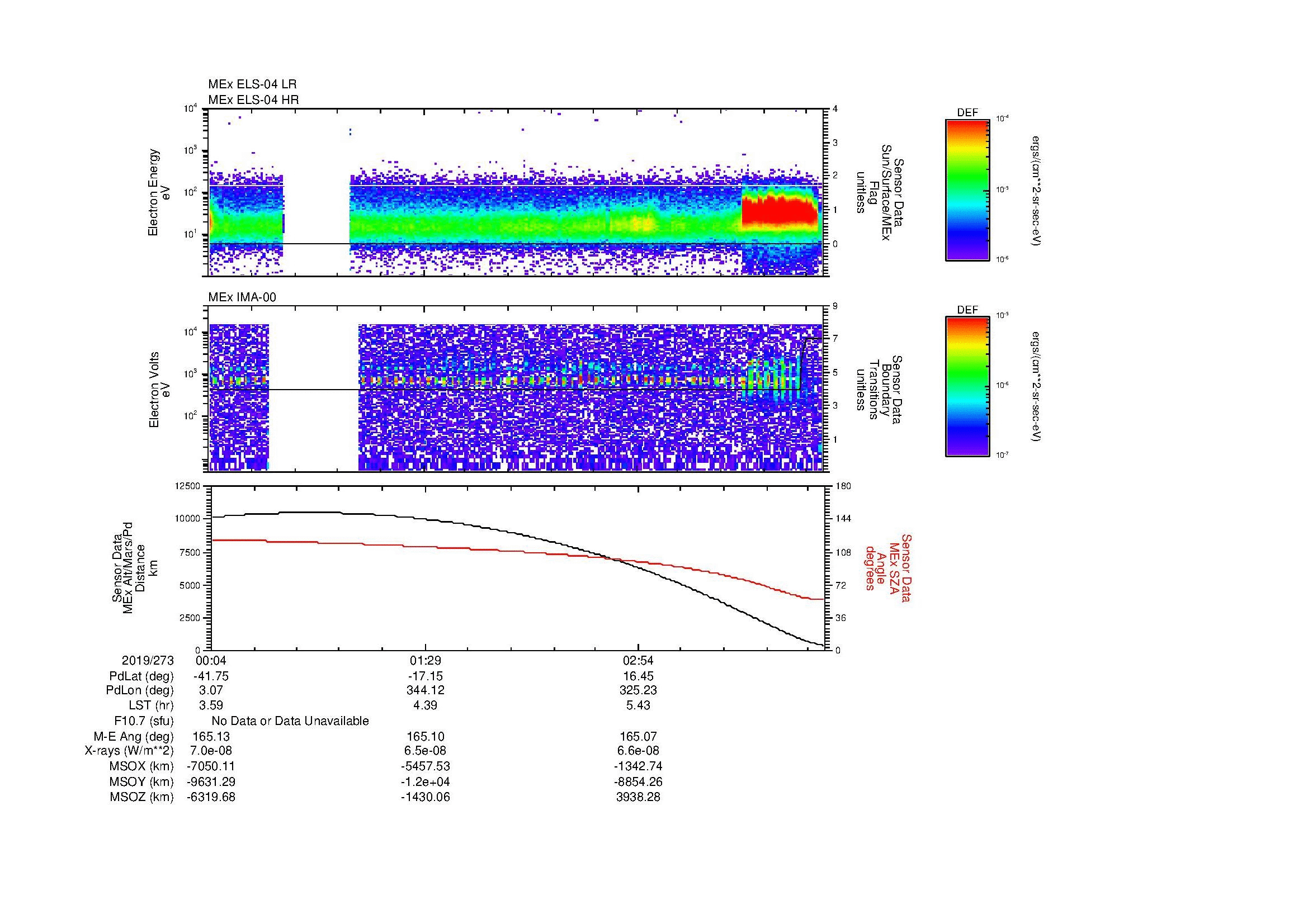Click the top DEF color bar
1308x924 pixels.
[x=967, y=189]
